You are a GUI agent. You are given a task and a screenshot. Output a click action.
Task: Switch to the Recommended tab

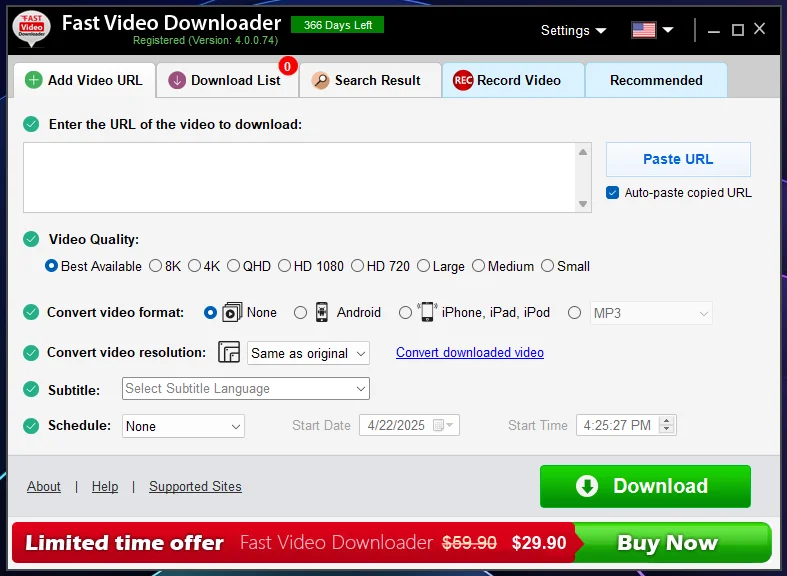click(656, 80)
